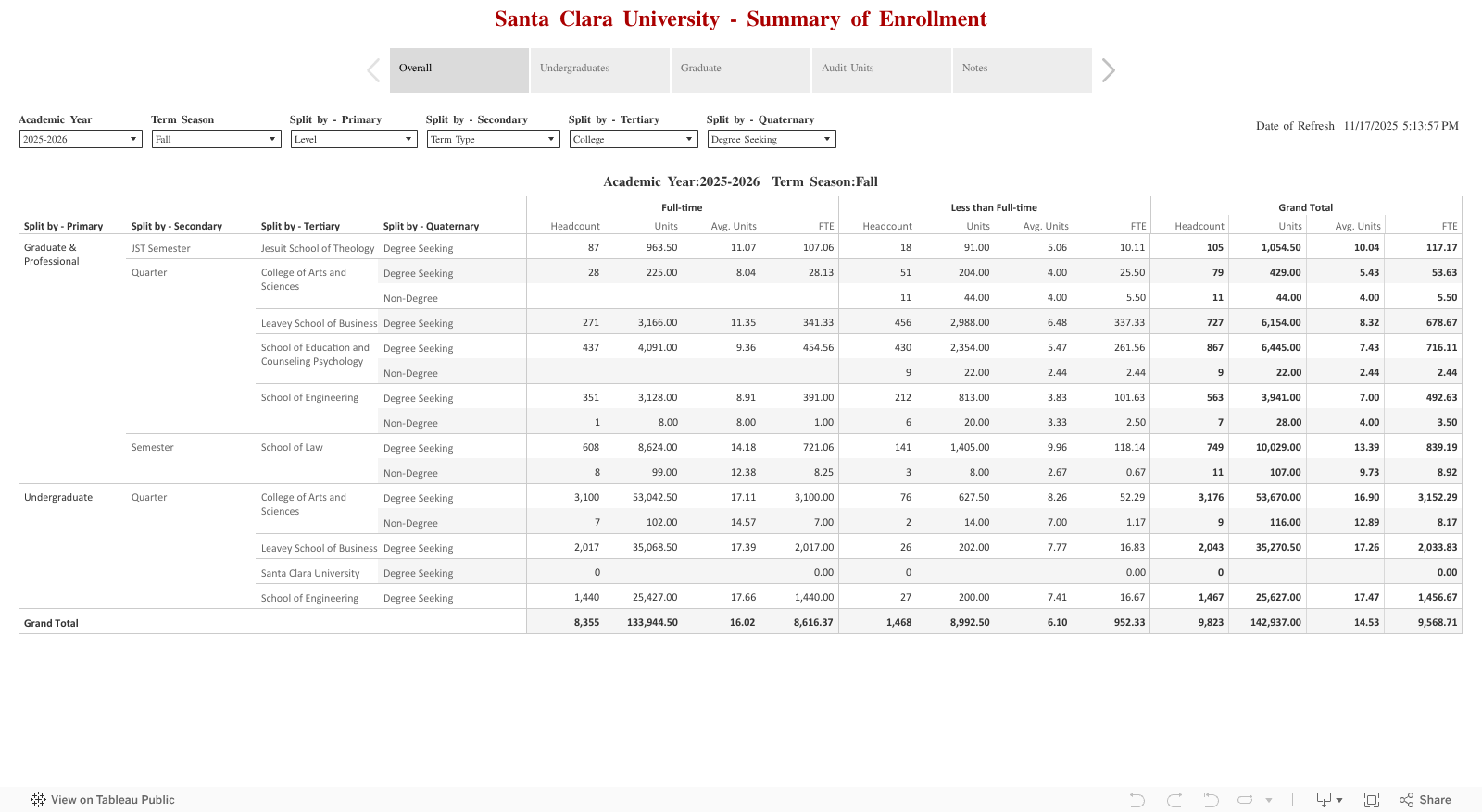Click full-time headcount value 8,355
Image resolution: width=1482 pixels, height=812 pixels.
(586, 622)
